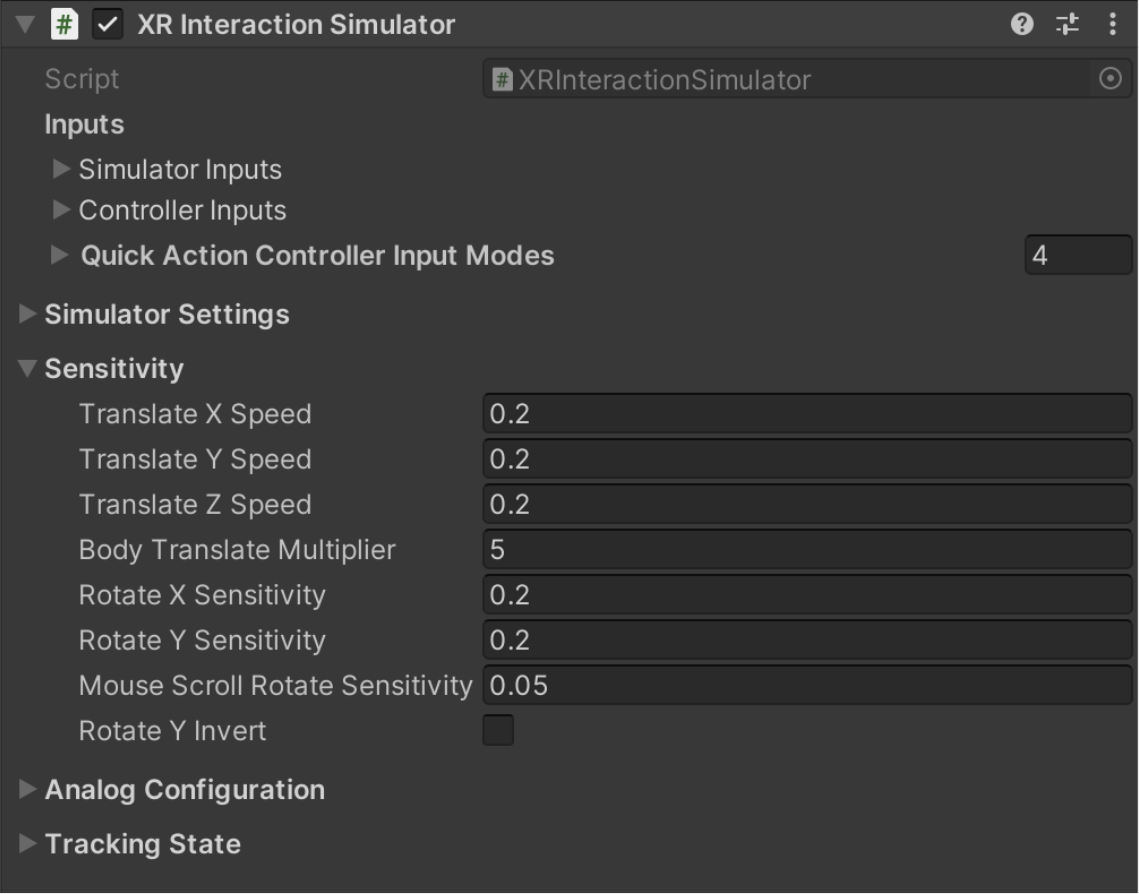Click the Translate Y Speed value field
This screenshot has height=894, width=1139.
tap(807, 458)
